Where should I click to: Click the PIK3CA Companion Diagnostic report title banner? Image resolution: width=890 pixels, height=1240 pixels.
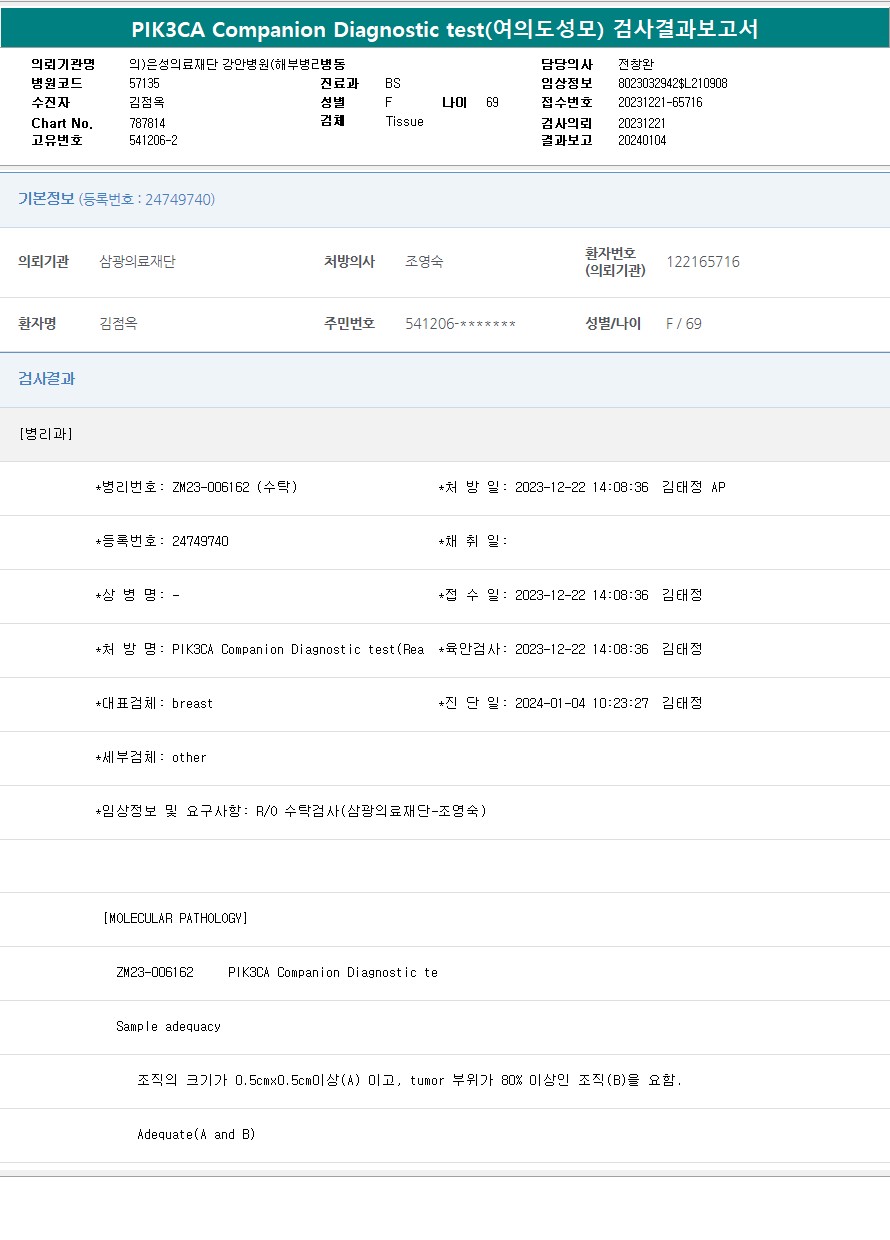[445, 30]
